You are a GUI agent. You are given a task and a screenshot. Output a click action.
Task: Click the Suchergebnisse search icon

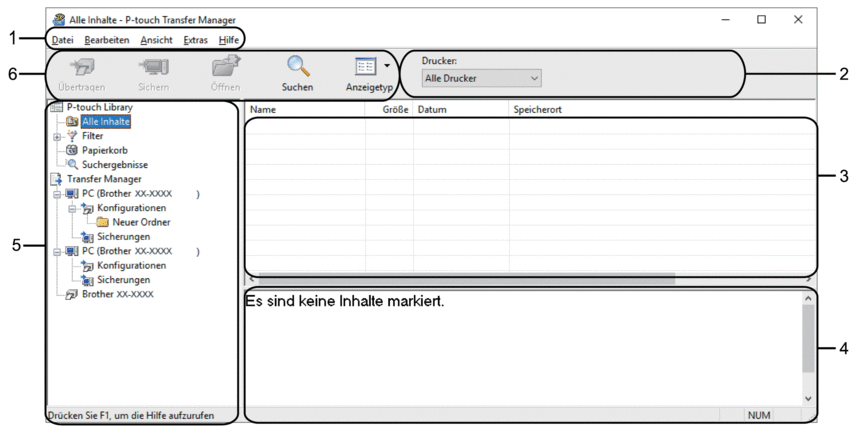pyautogui.click(x=72, y=164)
